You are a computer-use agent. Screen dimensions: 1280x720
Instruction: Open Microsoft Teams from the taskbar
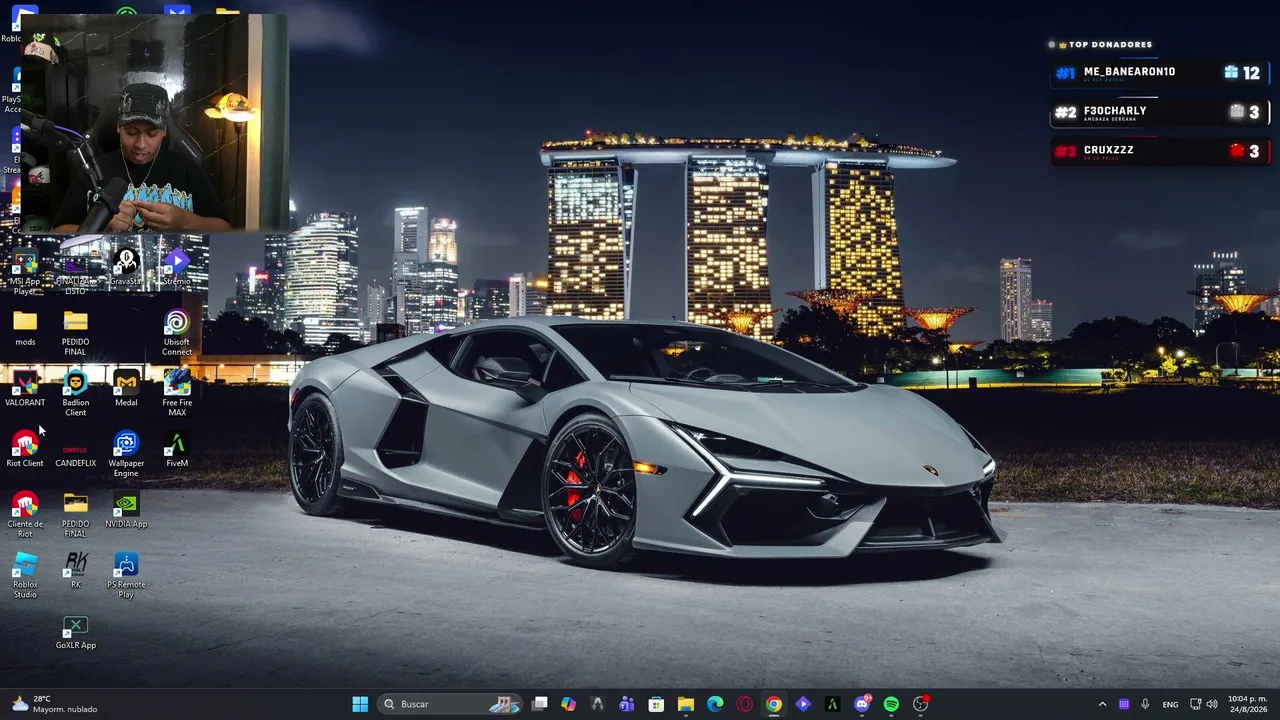pos(627,704)
